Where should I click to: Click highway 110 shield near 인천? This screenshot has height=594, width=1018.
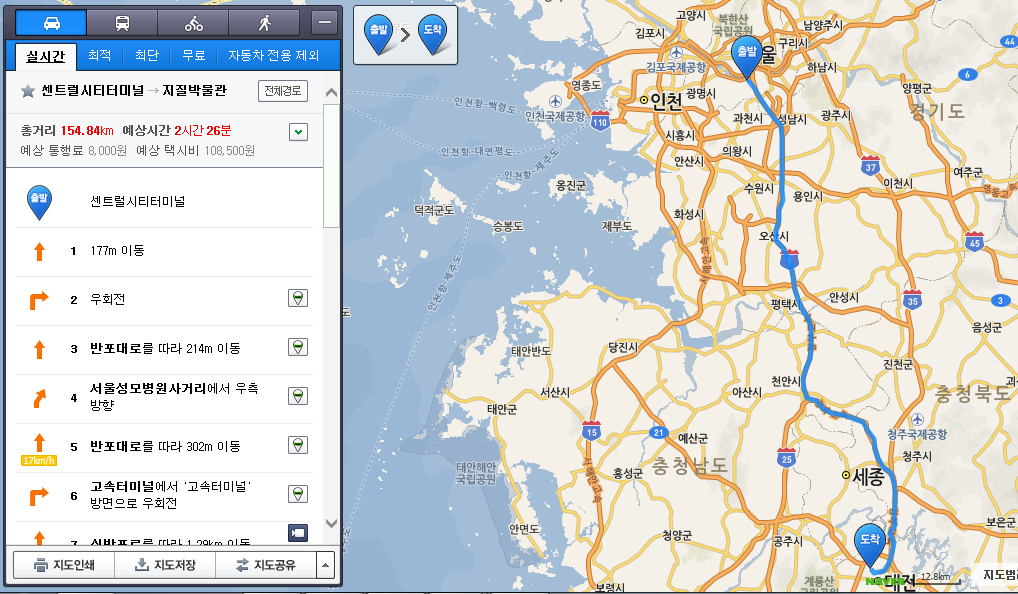pyautogui.click(x=600, y=121)
